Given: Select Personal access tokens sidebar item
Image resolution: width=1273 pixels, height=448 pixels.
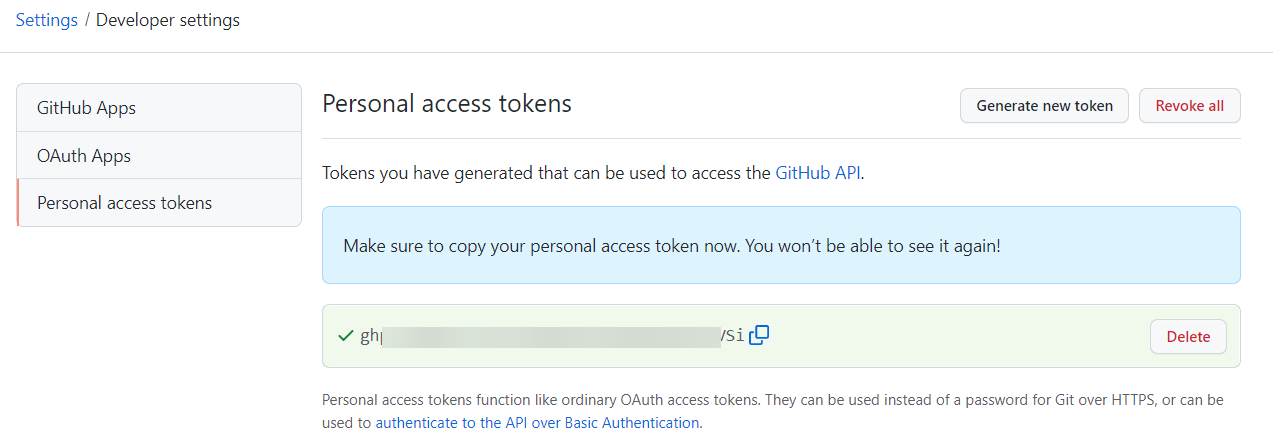Looking at the screenshot, I should [x=125, y=203].
